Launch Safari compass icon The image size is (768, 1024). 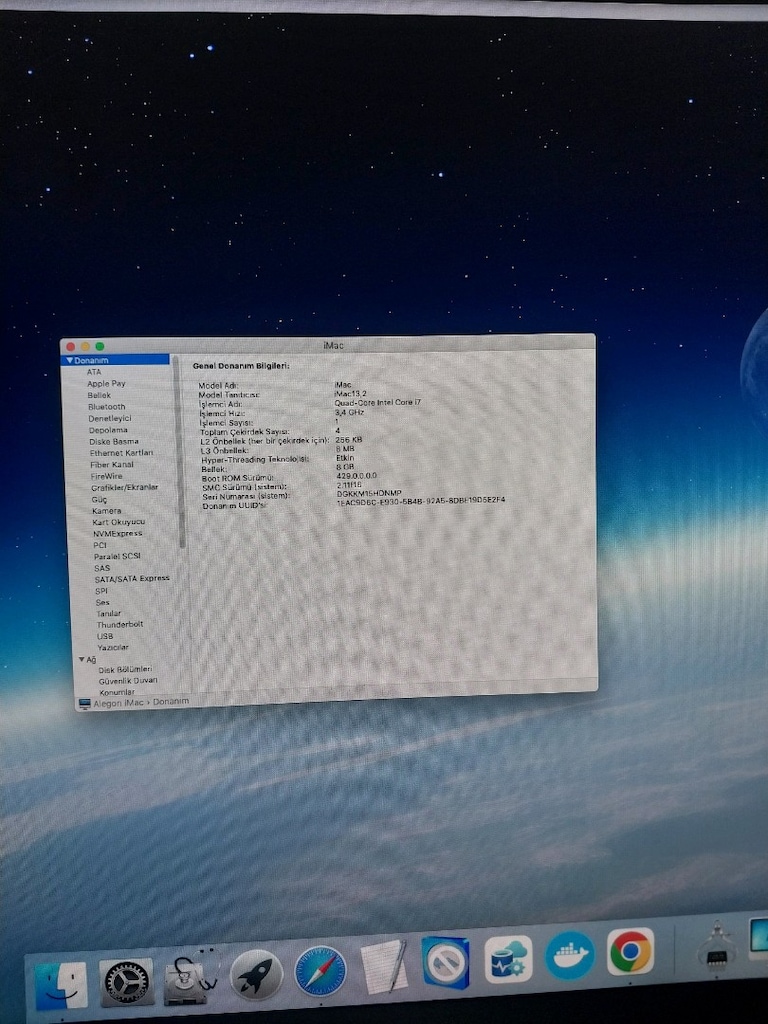[320, 970]
